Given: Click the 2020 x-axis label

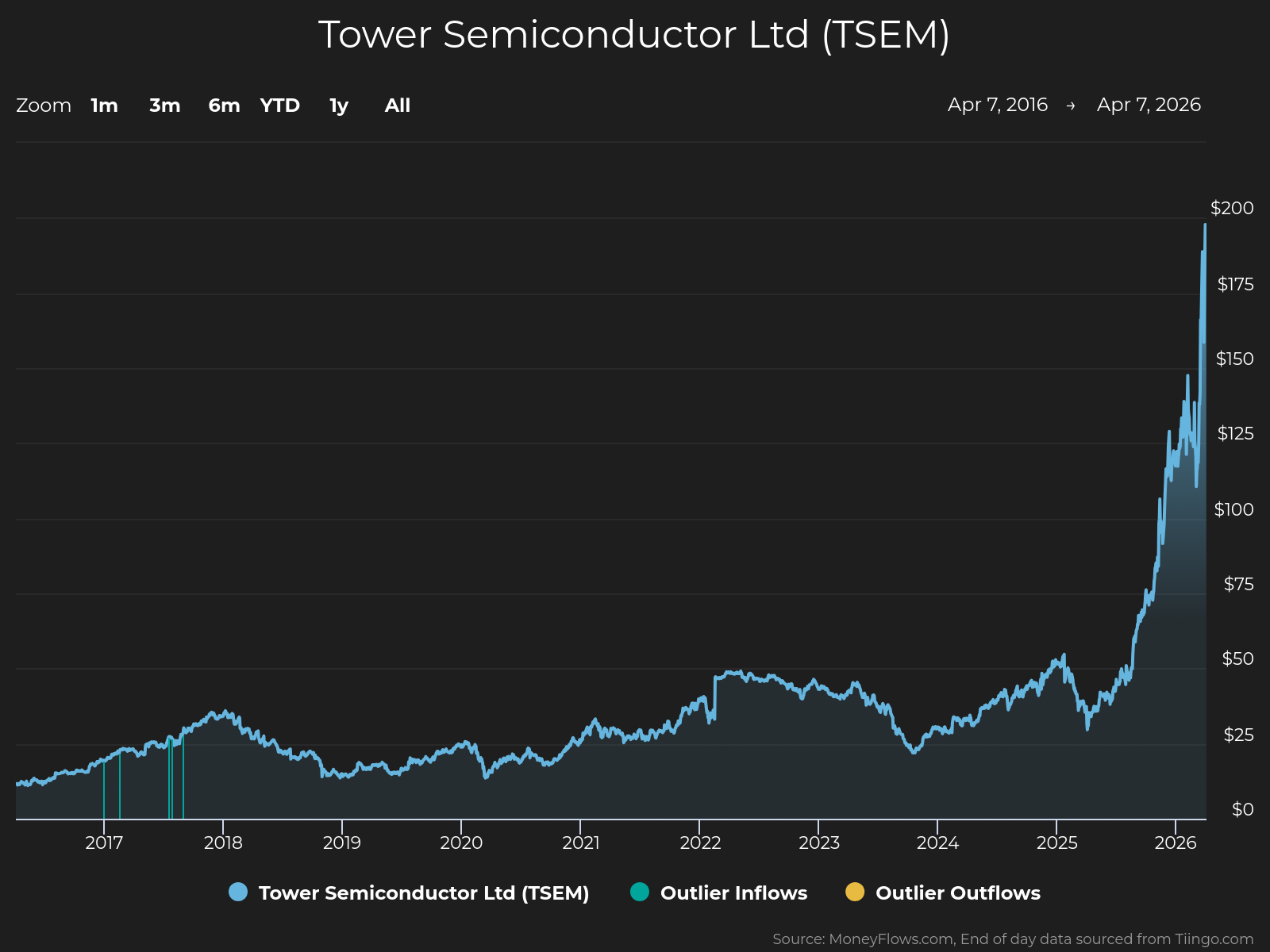Looking at the screenshot, I should tap(461, 843).
